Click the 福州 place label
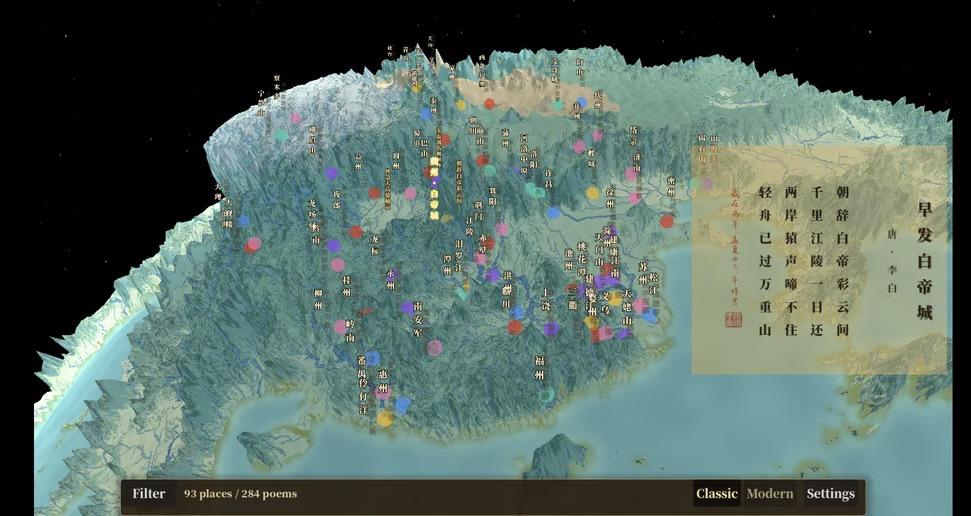 (539, 367)
